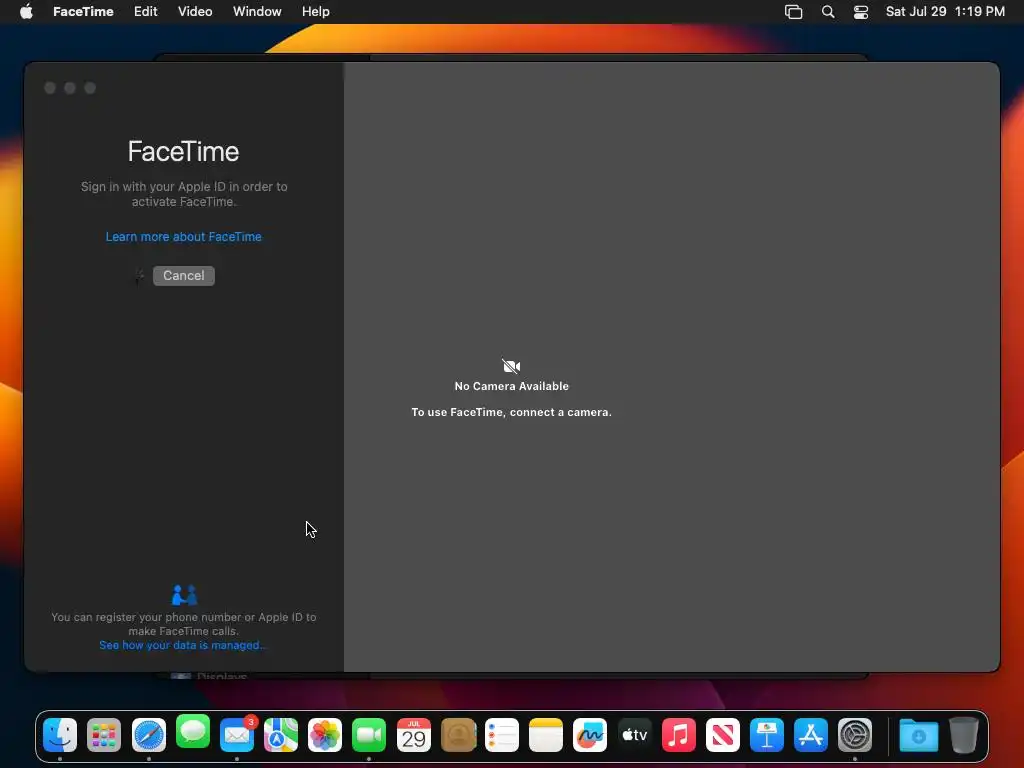The height and width of the screenshot is (768, 1024).
Task: Open System Settings from the Dock
Action: [855, 735]
